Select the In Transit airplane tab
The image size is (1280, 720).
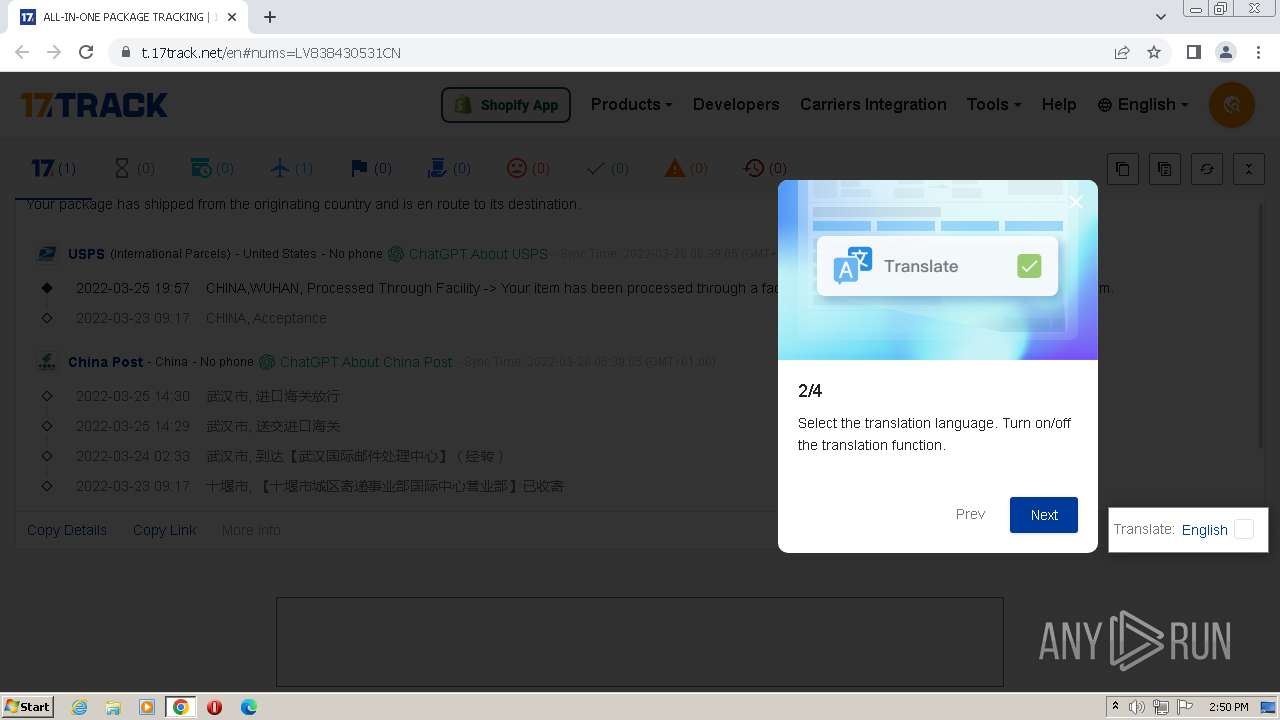(291, 168)
